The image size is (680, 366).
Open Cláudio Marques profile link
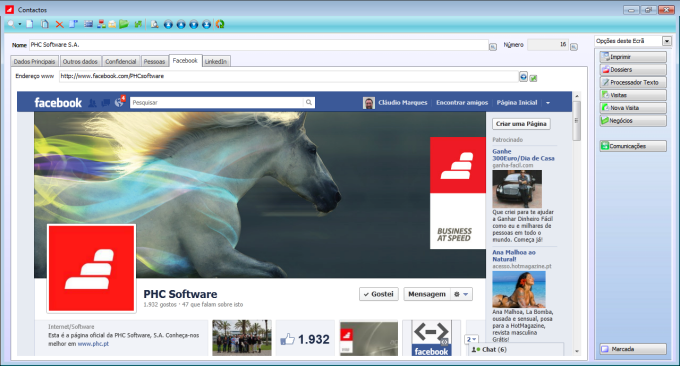[x=402, y=103]
